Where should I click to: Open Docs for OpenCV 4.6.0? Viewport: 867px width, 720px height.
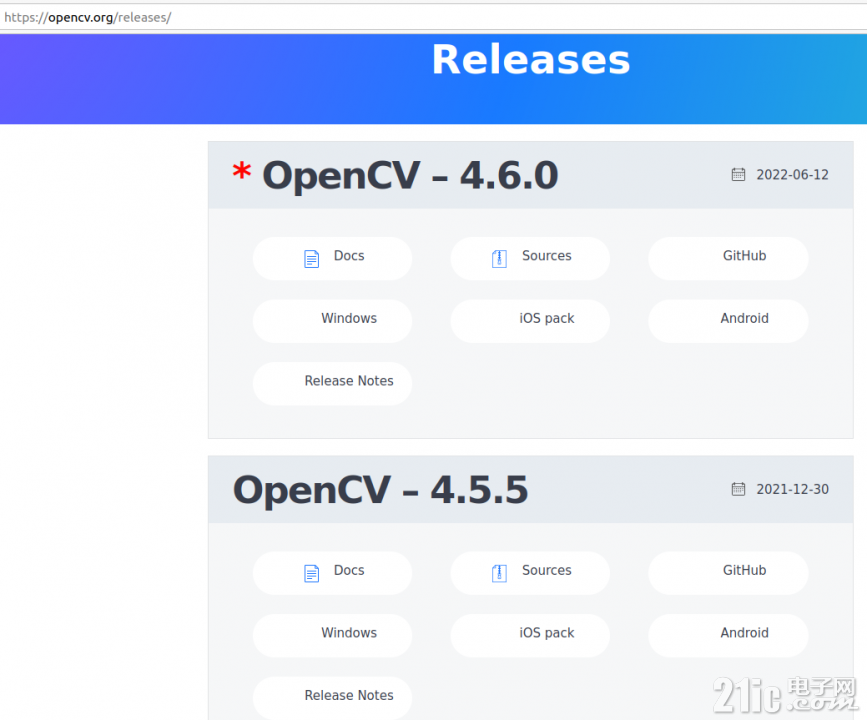[x=332, y=258]
